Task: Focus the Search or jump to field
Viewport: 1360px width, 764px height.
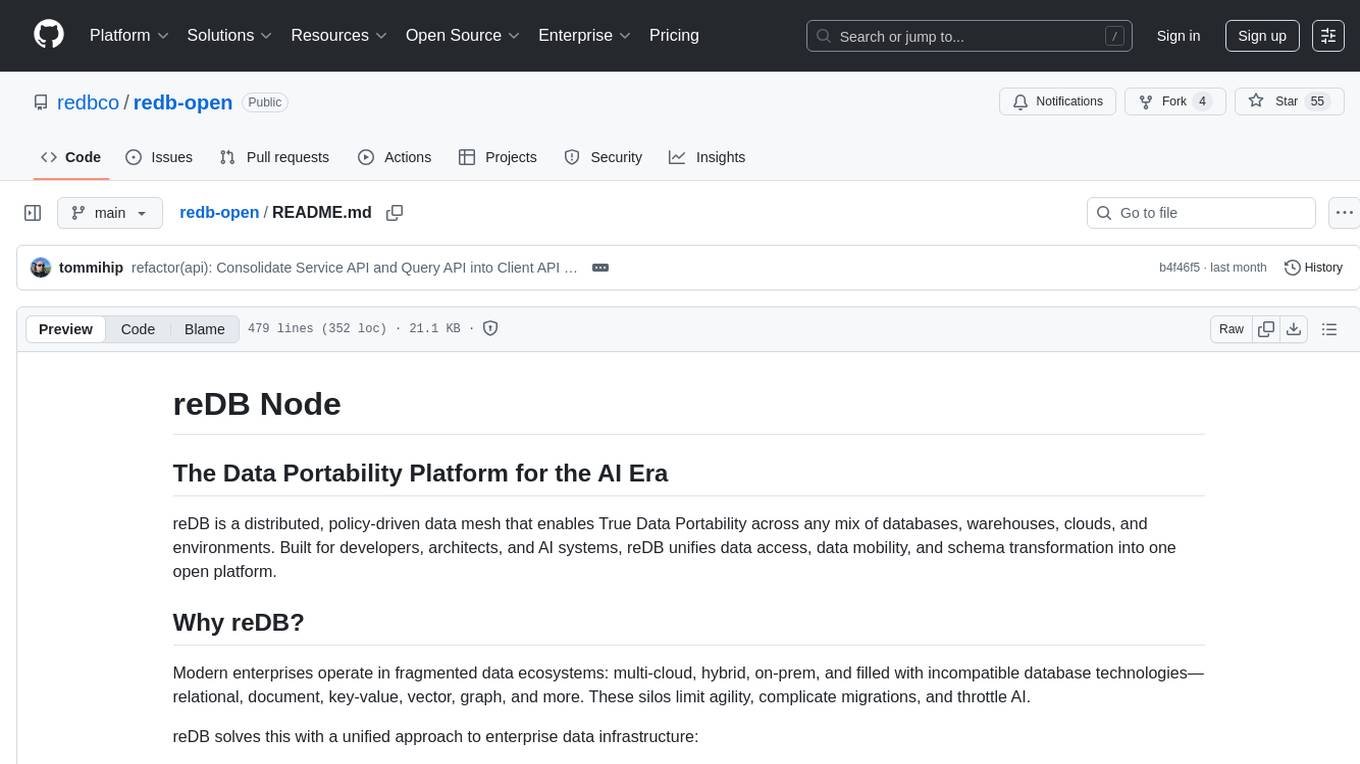Action: point(969,36)
